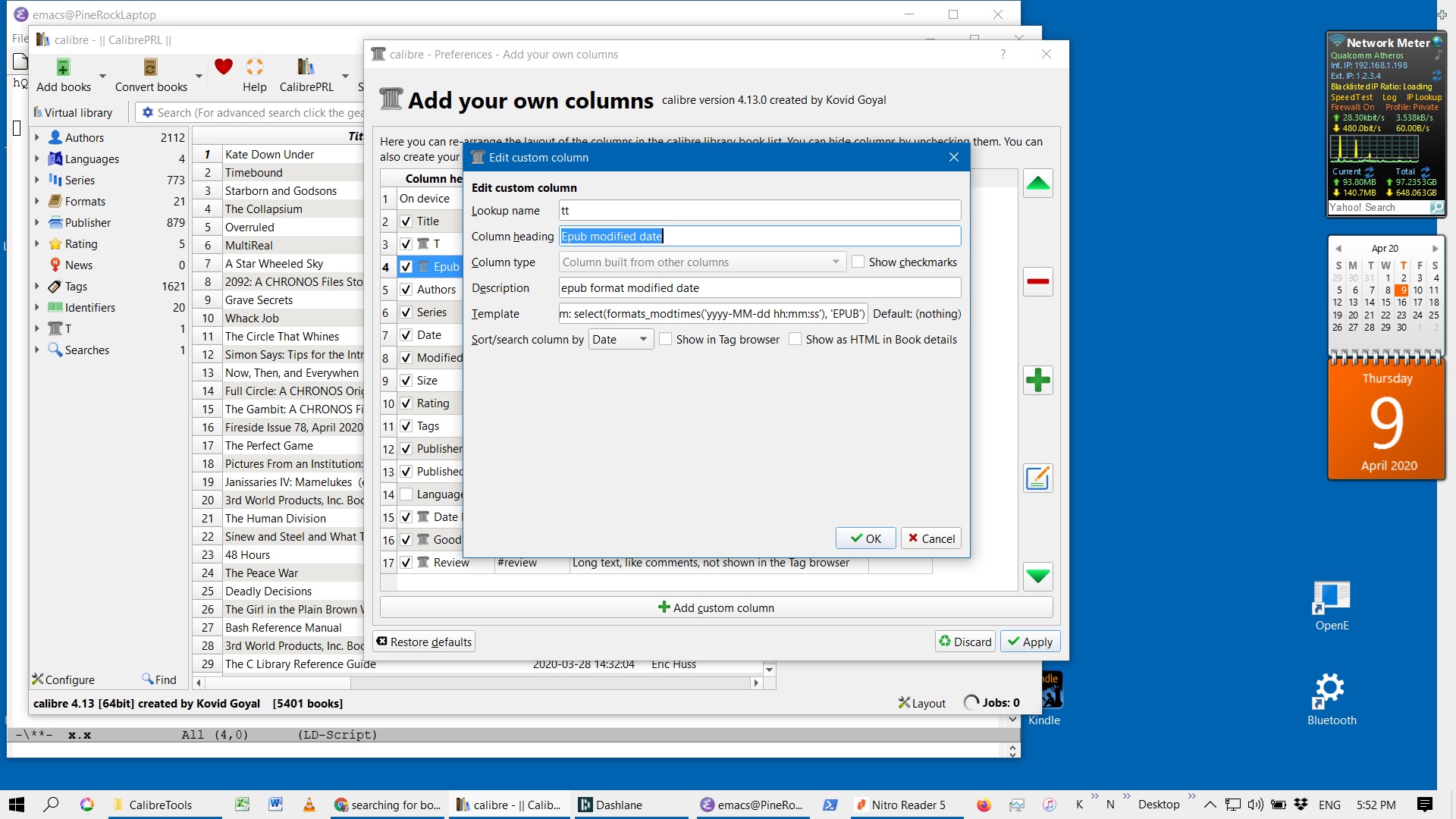
Task: Click the horizontal scrollbar under book list
Action: pyautogui.click(x=476, y=682)
